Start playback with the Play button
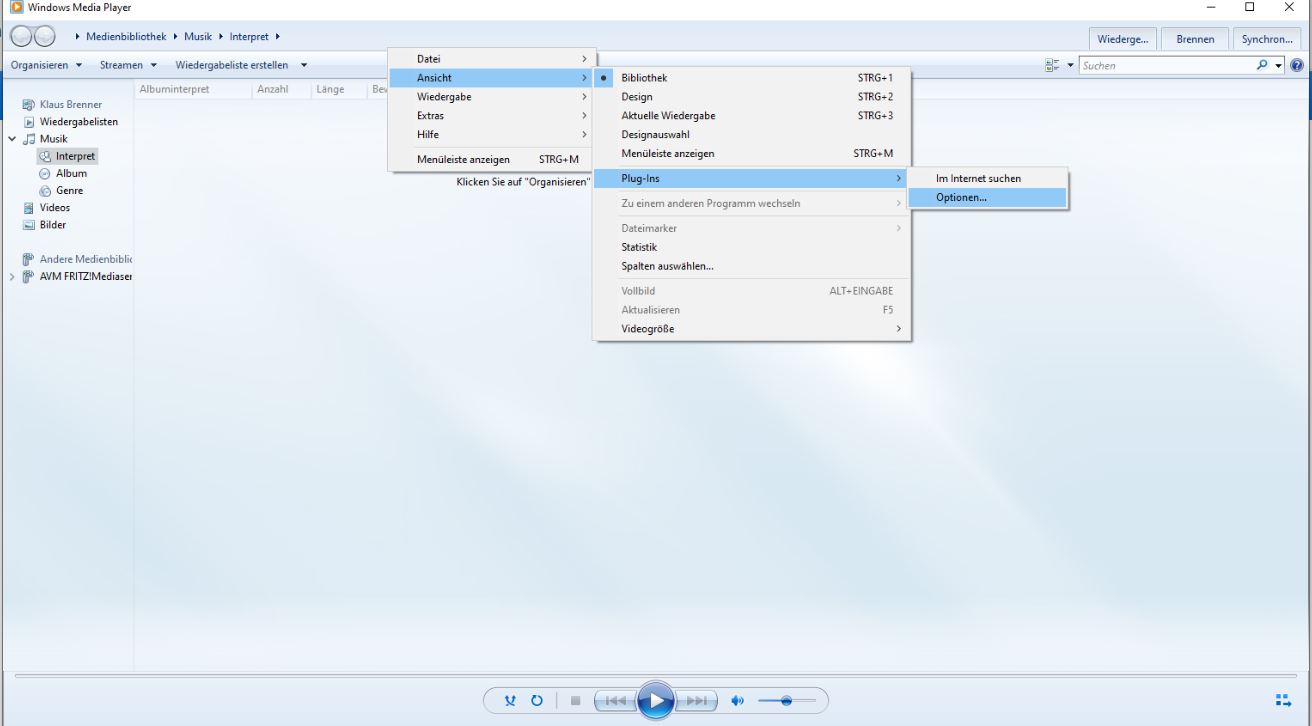 656,700
